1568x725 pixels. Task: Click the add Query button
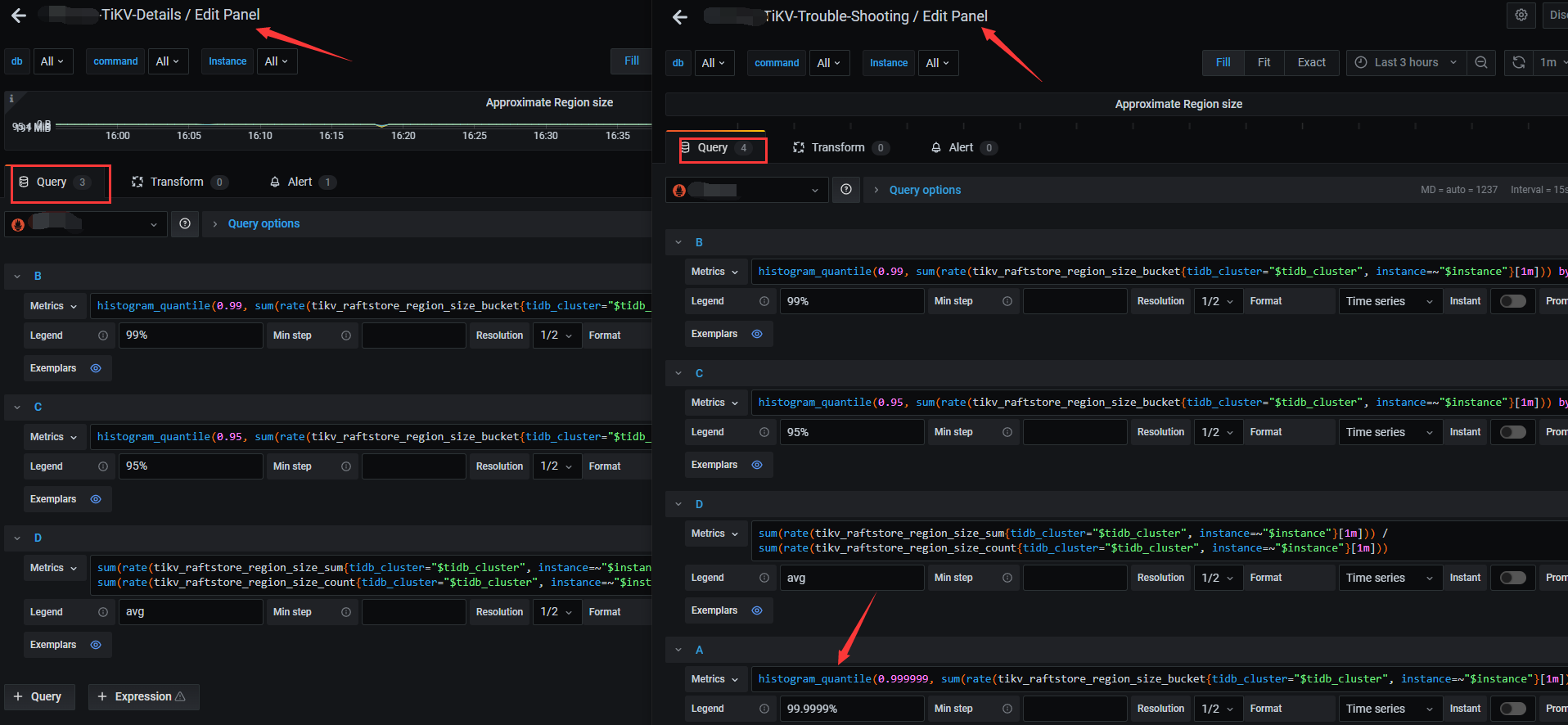pos(38,696)
